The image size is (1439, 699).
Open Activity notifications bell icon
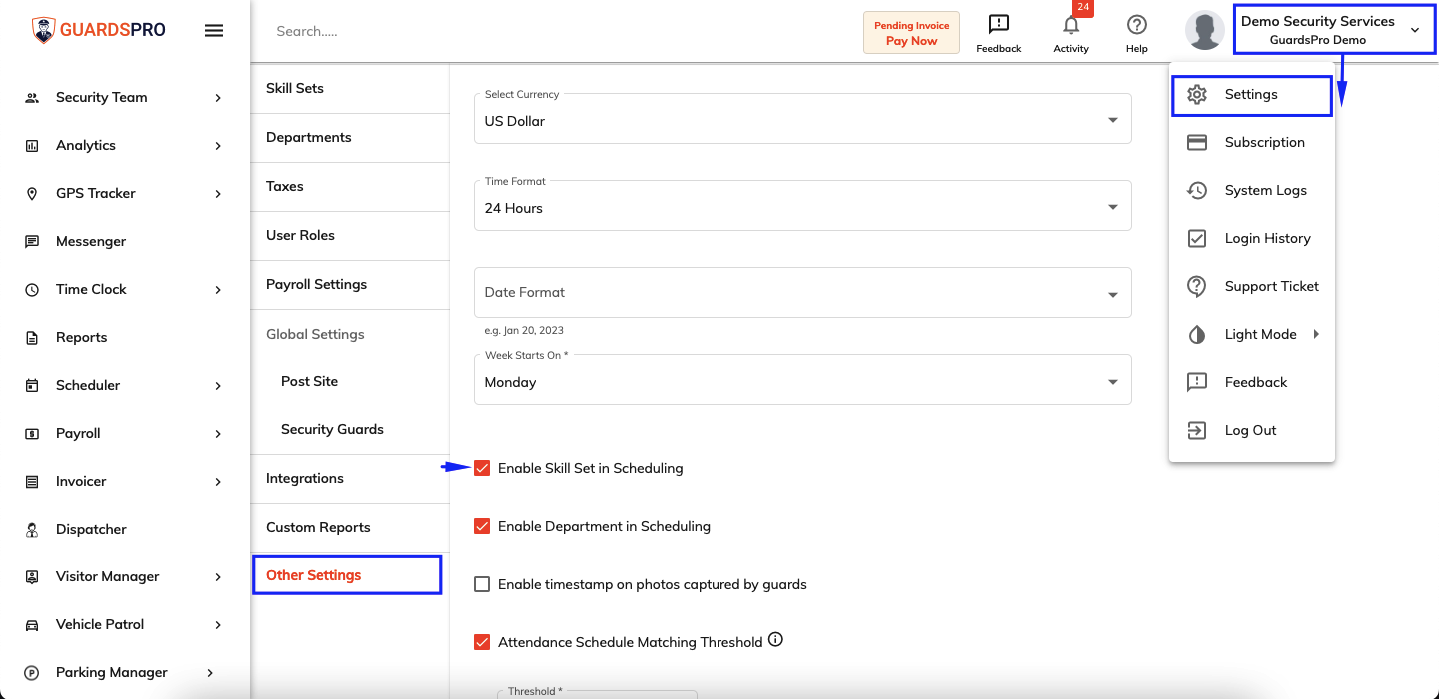tap(1071, 25)
